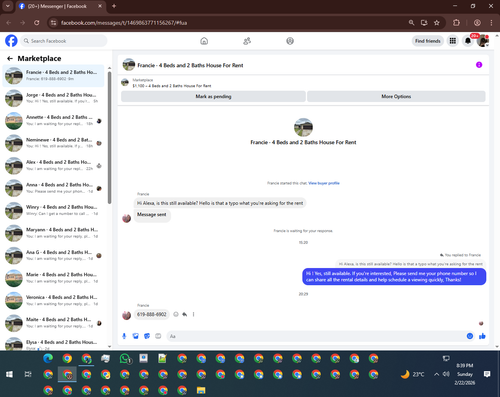The height and width of the screenshot is (397, 500).
Task: Click the voice clip microphone icon
Action: (124, 336)
